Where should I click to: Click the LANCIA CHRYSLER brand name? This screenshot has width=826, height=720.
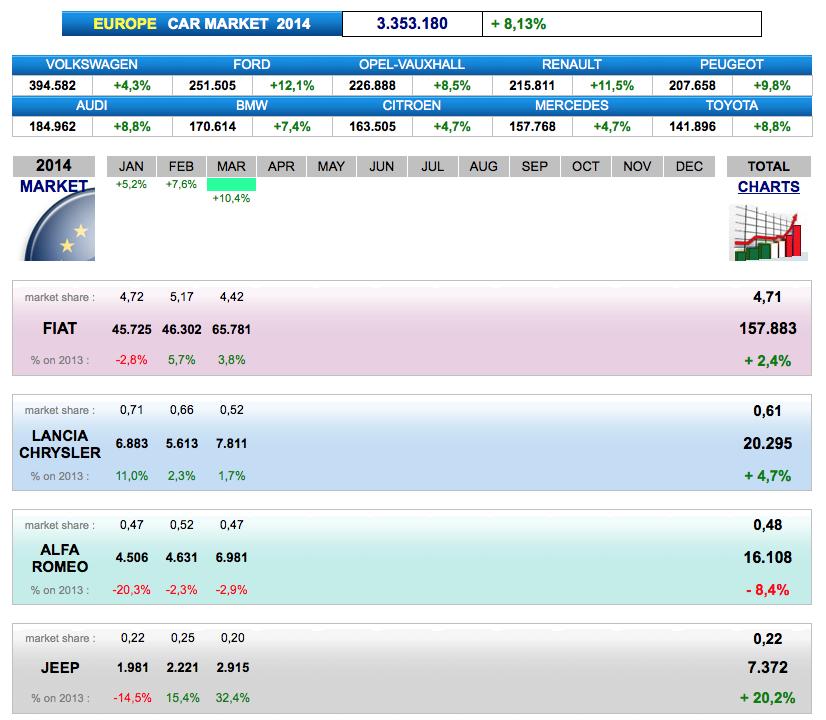60,444
